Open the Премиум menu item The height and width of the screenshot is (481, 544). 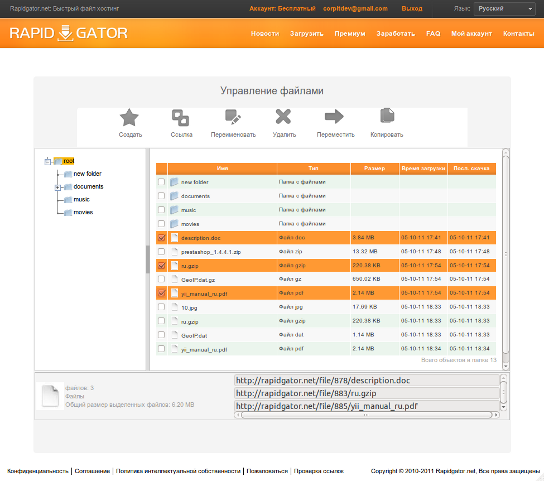tap(350, 34)
